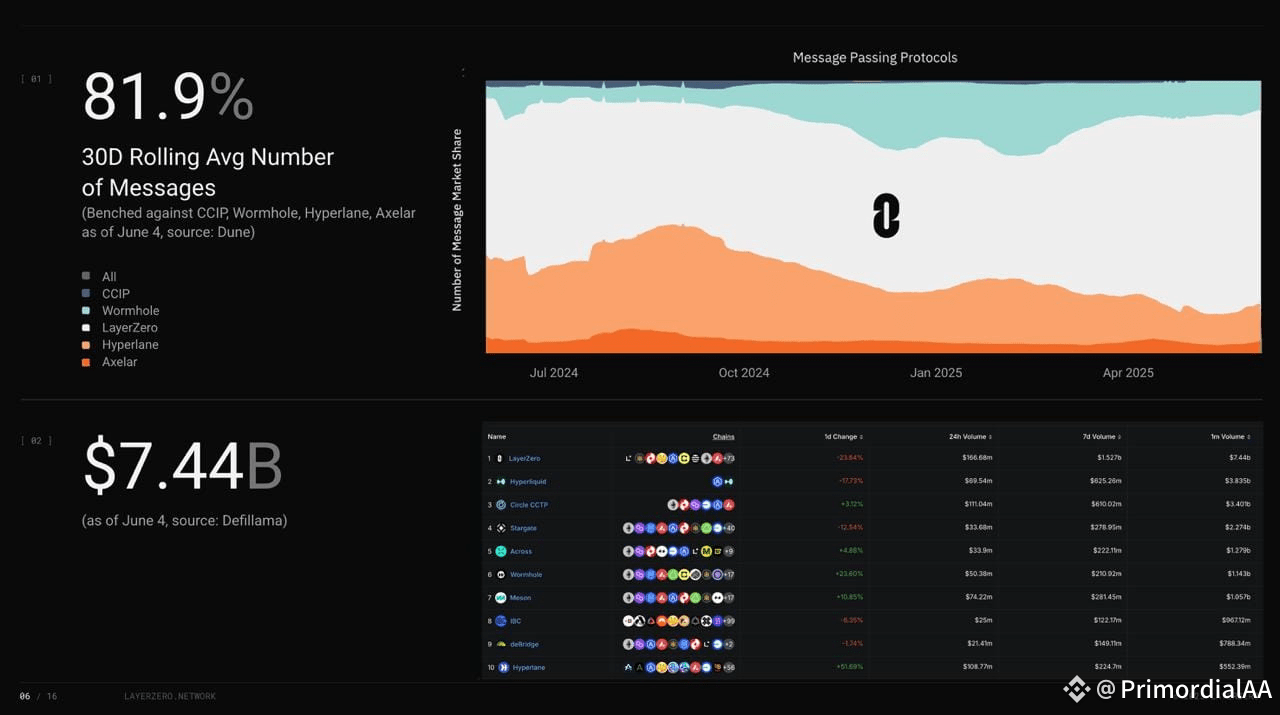Click the $7.44B headline figure
The width and height of the screenshot is (1280, 715).
click(182, 466)
